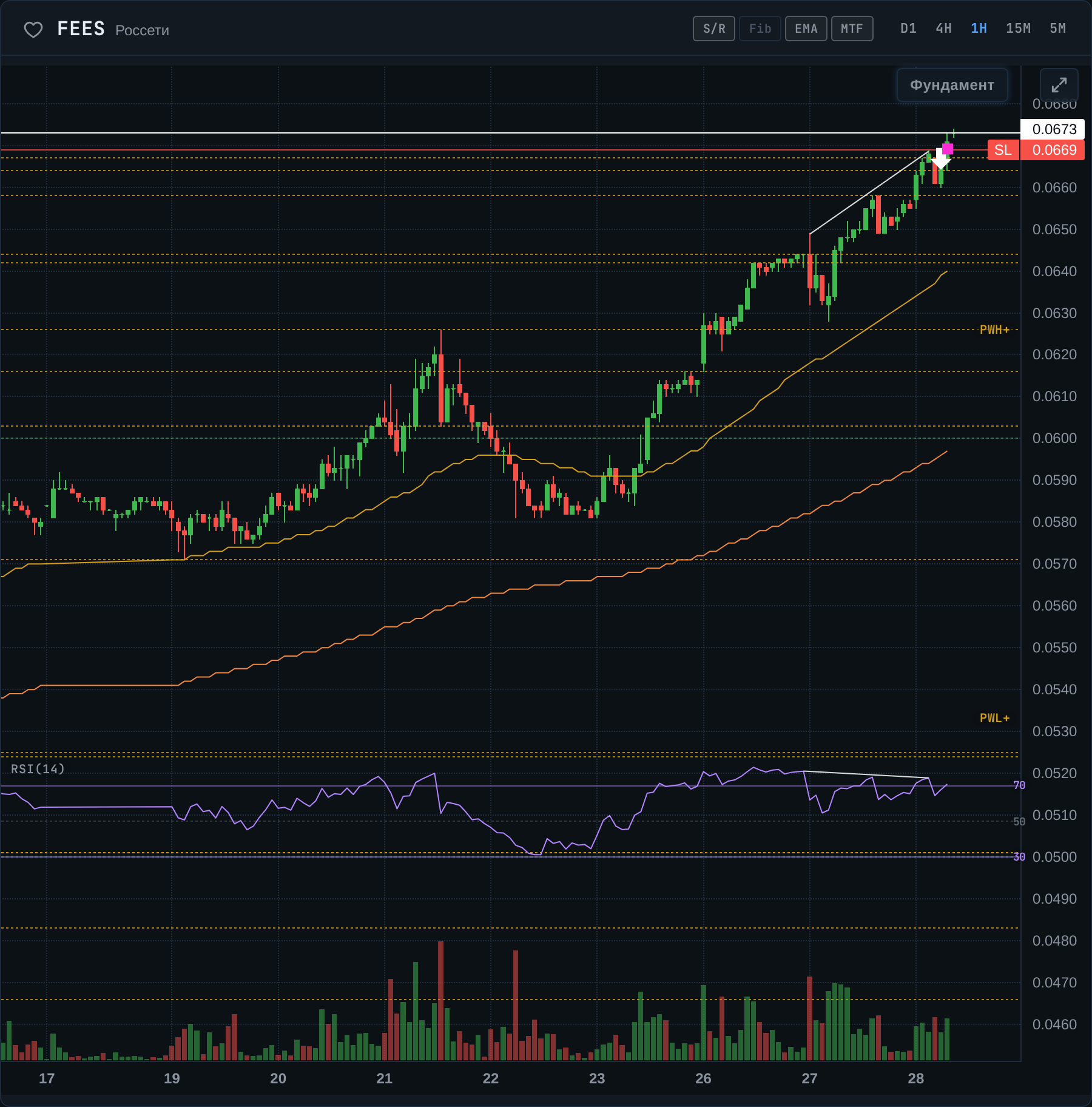Click the 0.0673 current price tag
1092x1107 pixels.
pos(1054,129)
